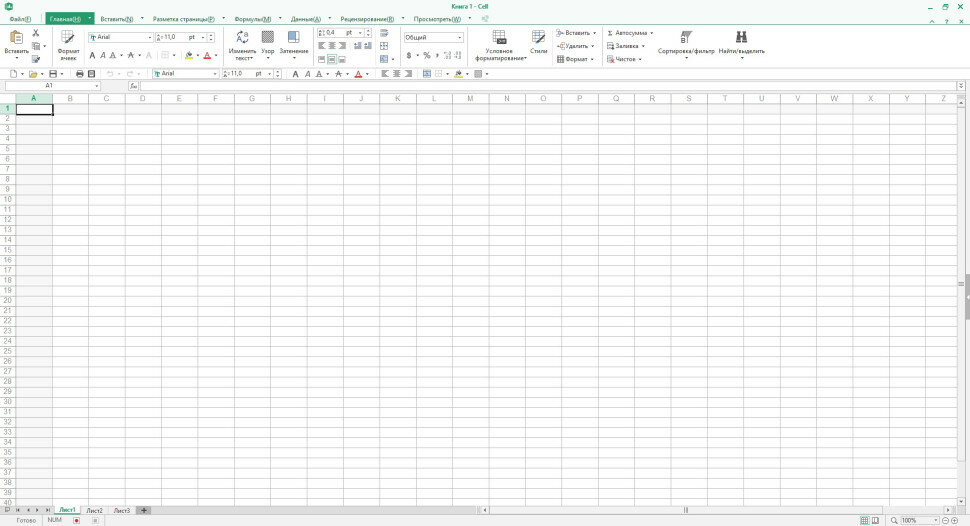Viewport: 970px width, 526px height.
Task: Switch to normal grid view icon
Action: 865,520
